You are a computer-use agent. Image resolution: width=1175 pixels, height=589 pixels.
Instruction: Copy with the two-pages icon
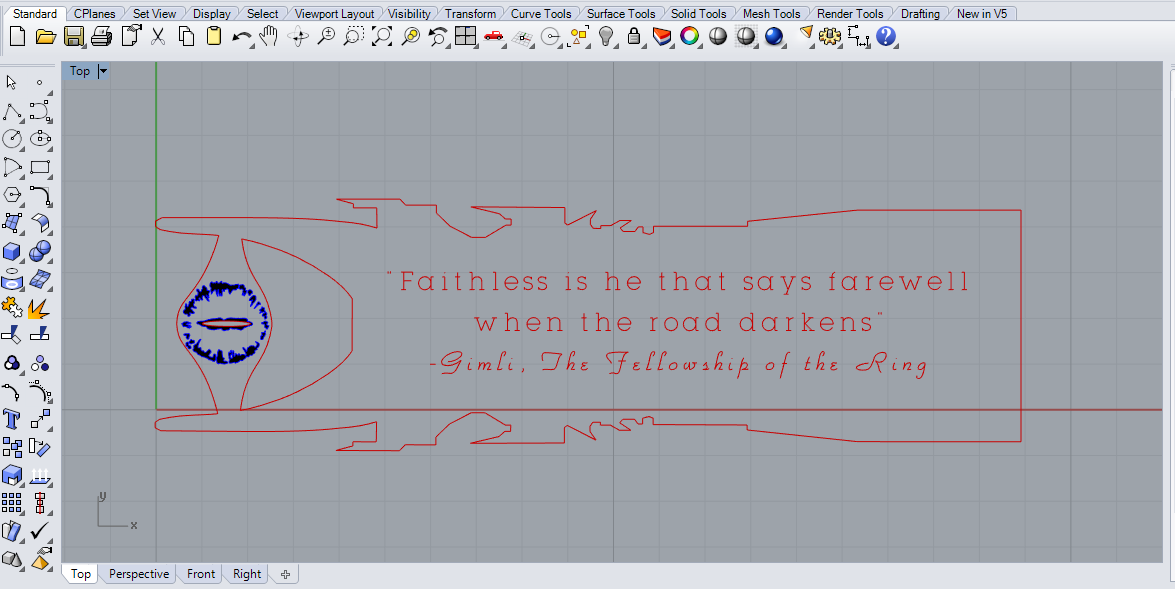186,36
